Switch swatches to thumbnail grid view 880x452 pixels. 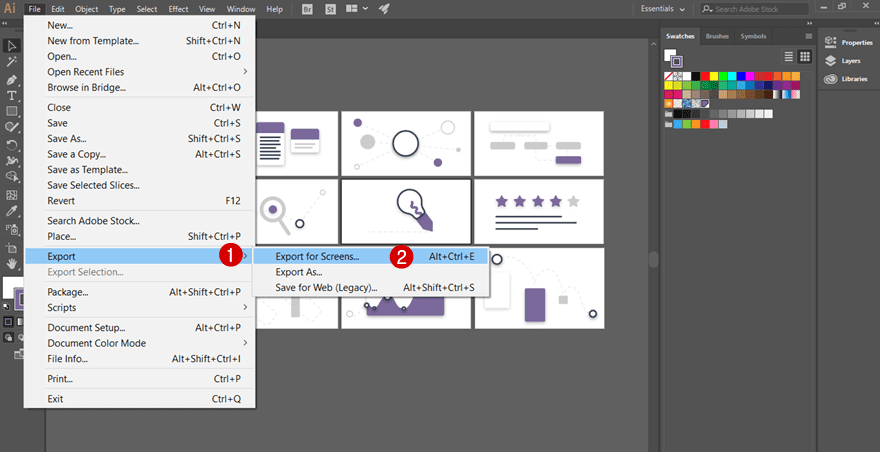click(805, 56)
